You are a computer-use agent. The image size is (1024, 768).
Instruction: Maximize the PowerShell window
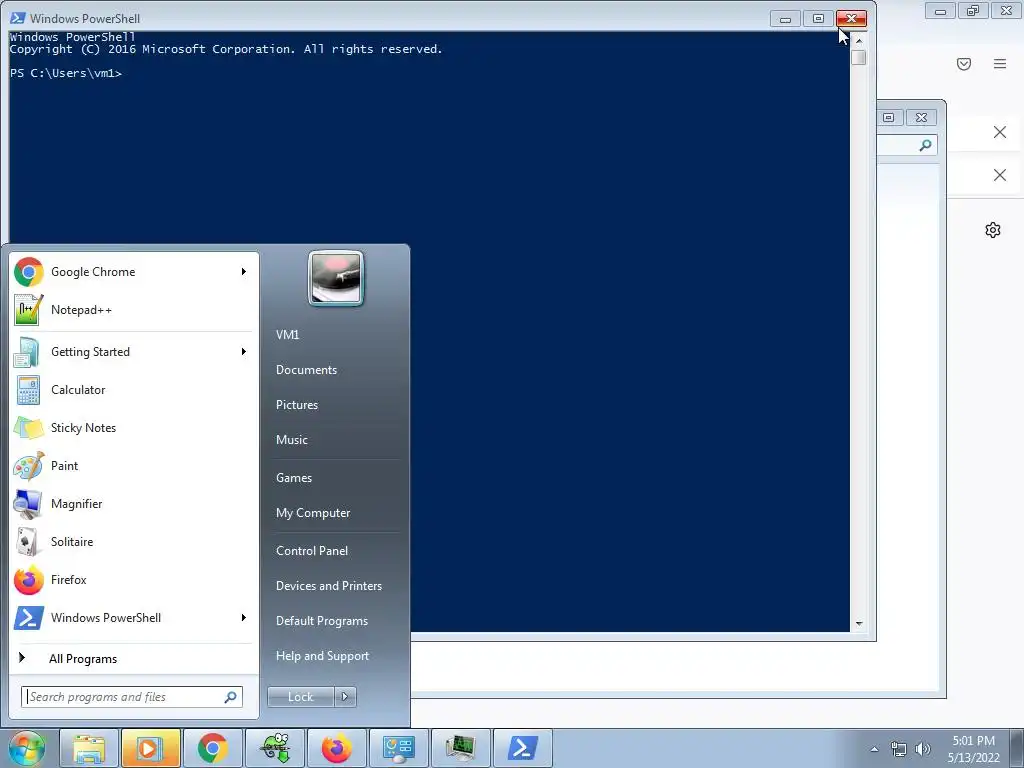(818, 18)
